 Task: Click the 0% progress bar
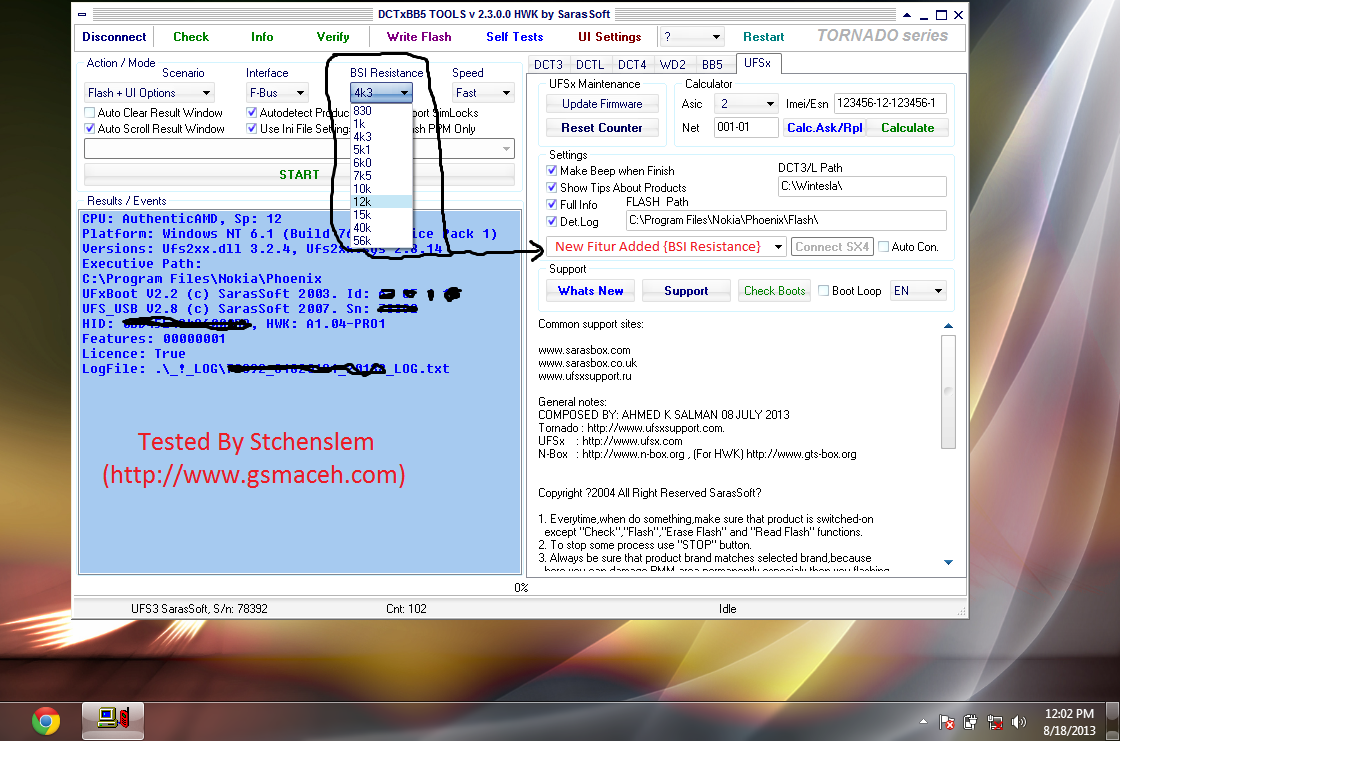pos(521,588)
